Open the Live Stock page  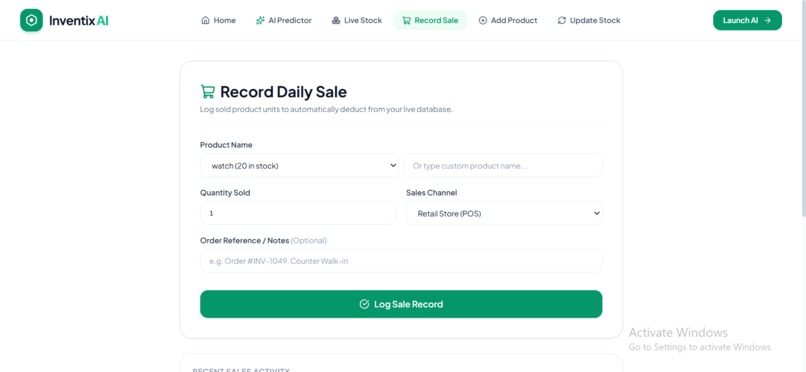[x=357, y=21]
